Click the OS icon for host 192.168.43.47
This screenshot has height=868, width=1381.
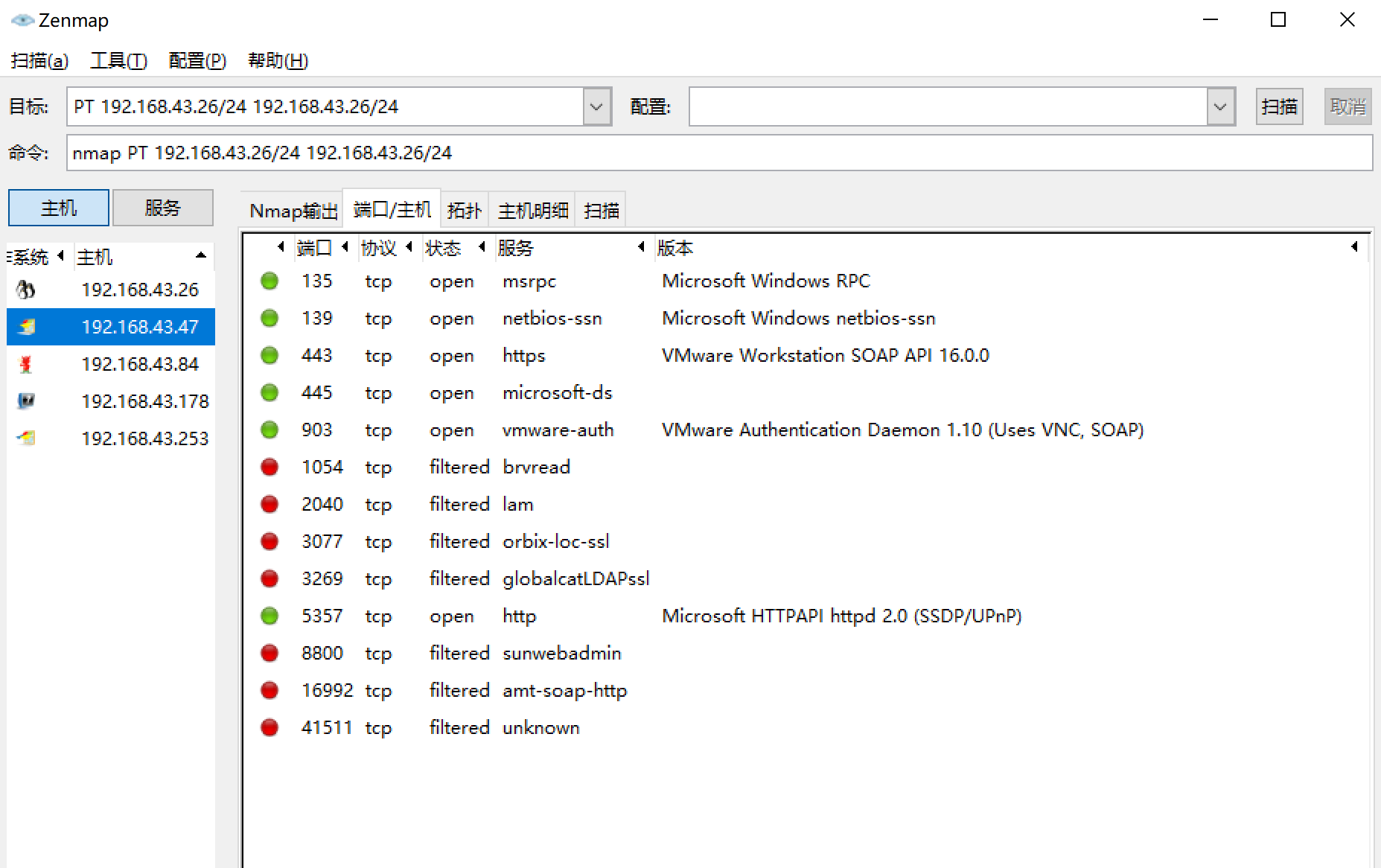(x=26, y=326)
